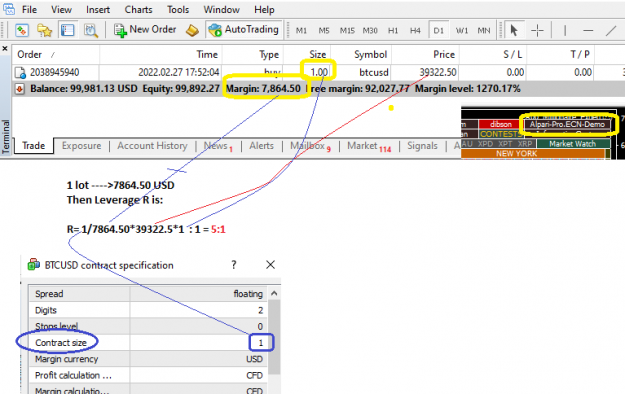Select the D1 timeframe
This screenshot has width=625, height=394.
(438, 30)
